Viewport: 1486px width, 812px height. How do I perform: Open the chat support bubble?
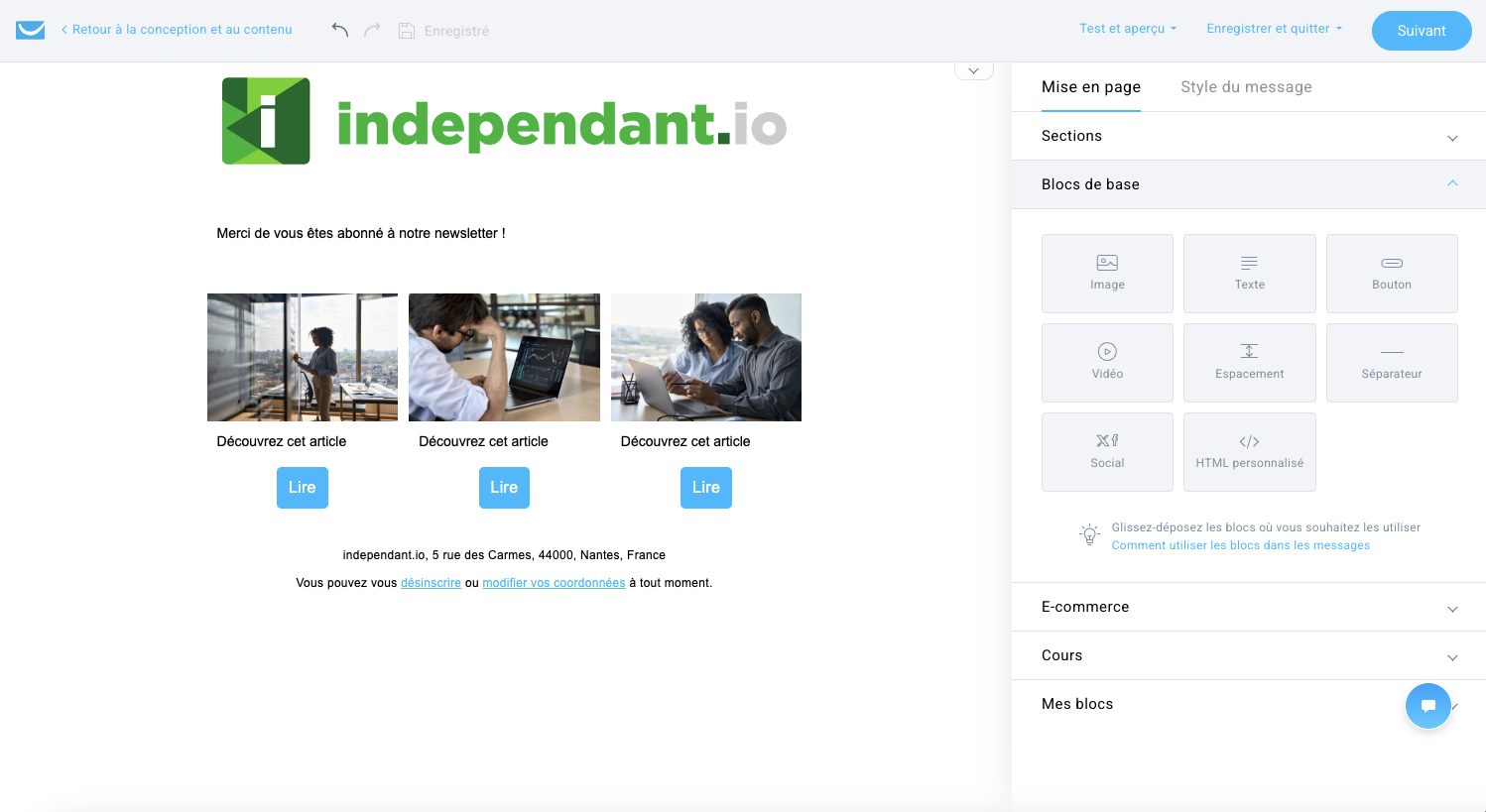click(x=1428, y=706)
